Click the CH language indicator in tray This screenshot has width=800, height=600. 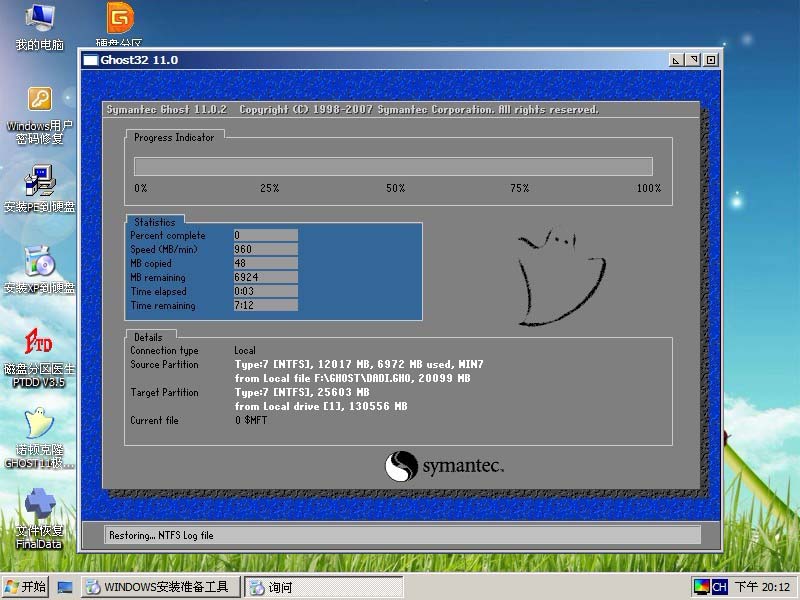click(719, 587)
